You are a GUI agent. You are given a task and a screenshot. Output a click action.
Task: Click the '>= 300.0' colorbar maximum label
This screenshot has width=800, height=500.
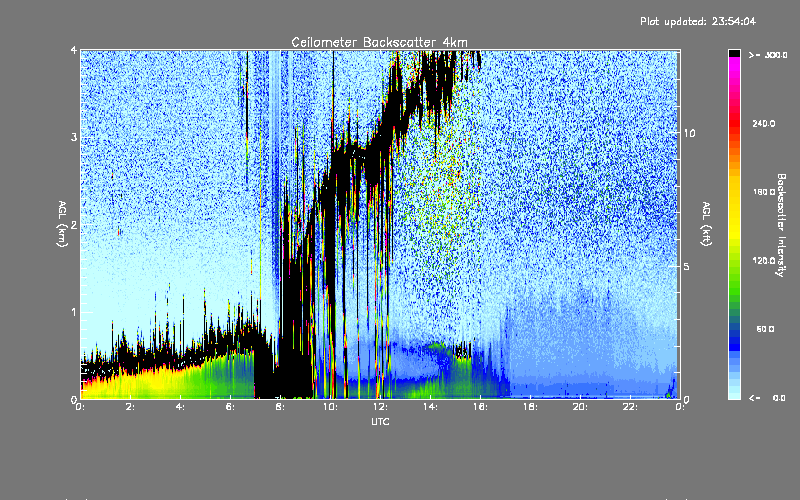click(x=768, y=55)
